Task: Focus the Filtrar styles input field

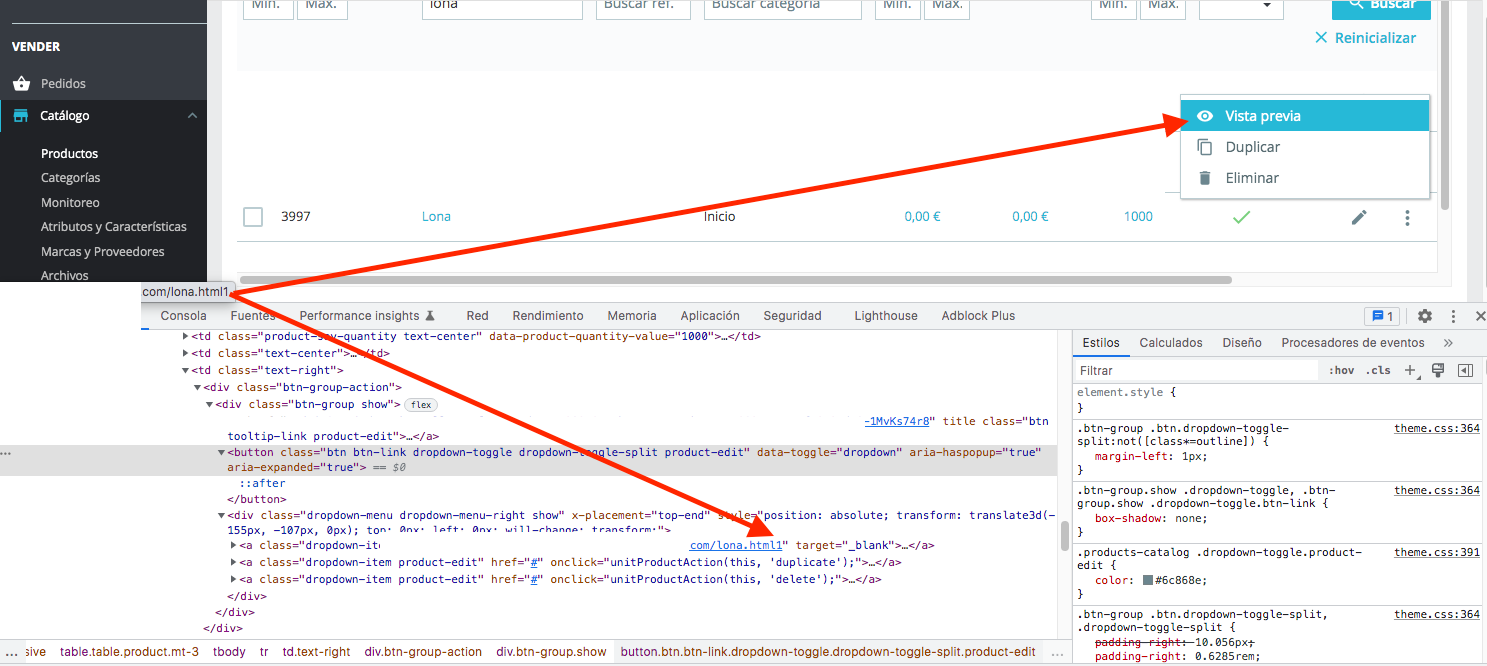Action: coord(1197,370)
